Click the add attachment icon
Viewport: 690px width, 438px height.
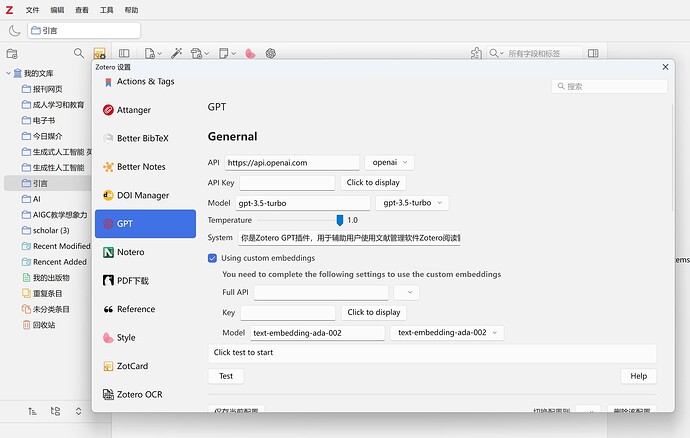pyautogui.click(x=196, y=53)
